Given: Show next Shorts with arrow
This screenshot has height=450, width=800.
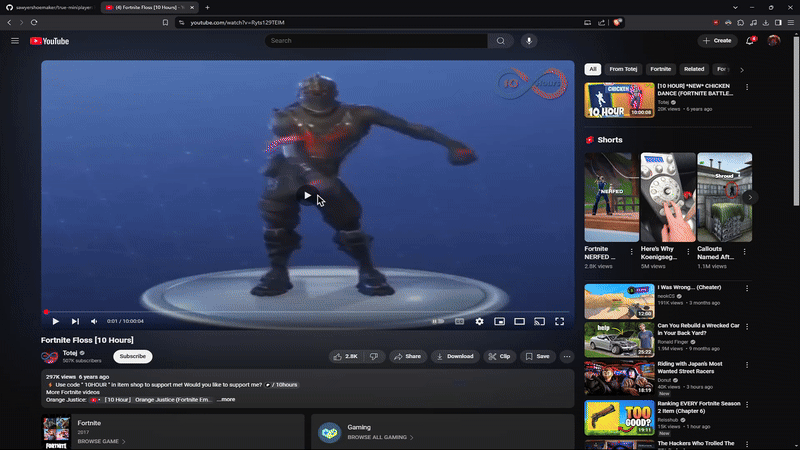Looking at the screenshot, I should point(750,197).
